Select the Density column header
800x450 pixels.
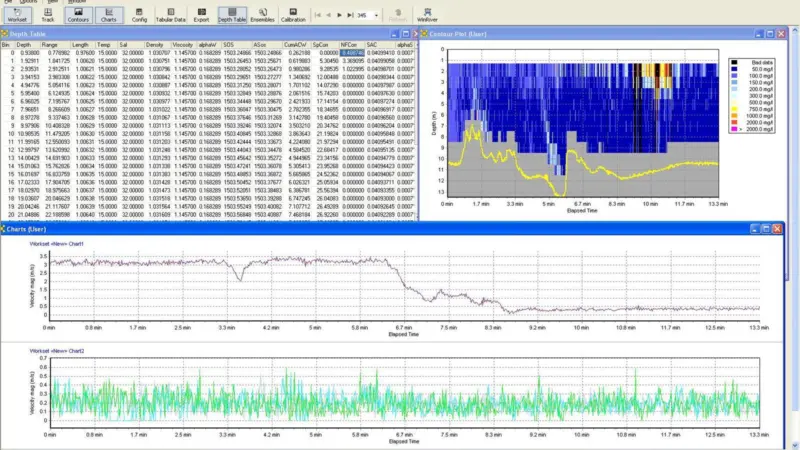coord(158,45)
